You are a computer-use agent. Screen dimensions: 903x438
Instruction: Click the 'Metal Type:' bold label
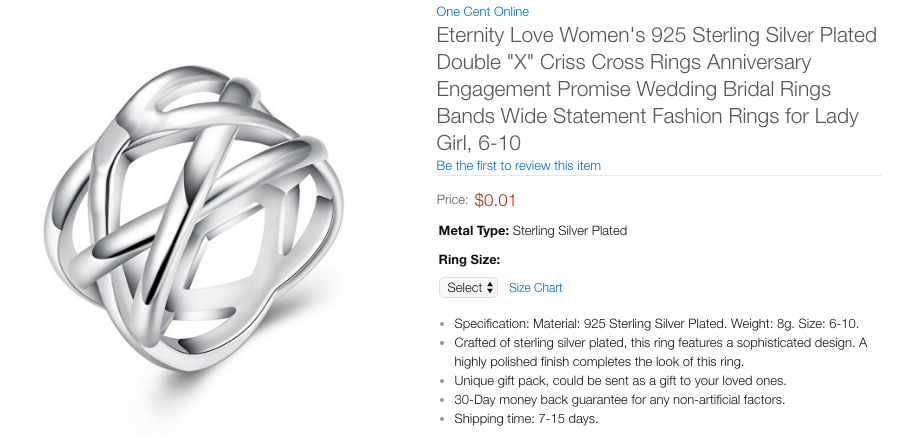[x=474, y=231]
